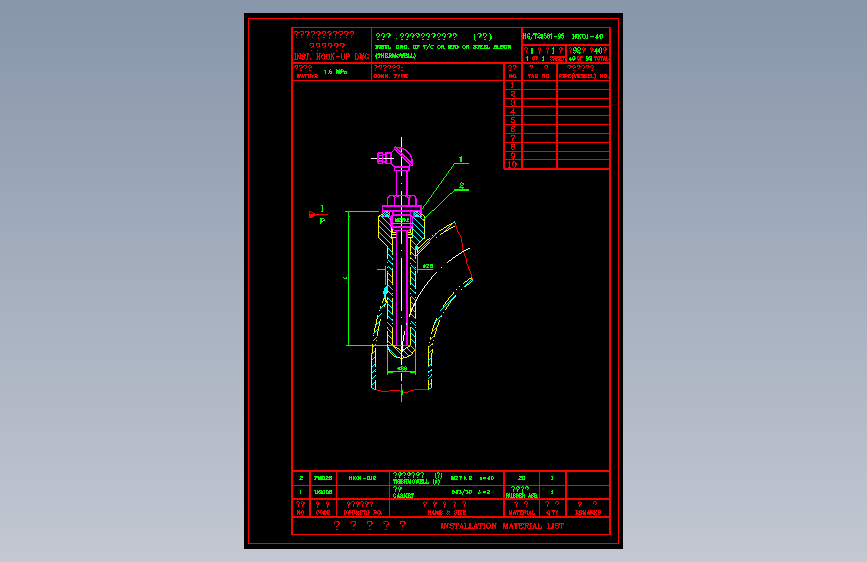Screen dimensions: 867x562
Task: Click the 'NAME & SIZE' column header
Action: (447, 513)
